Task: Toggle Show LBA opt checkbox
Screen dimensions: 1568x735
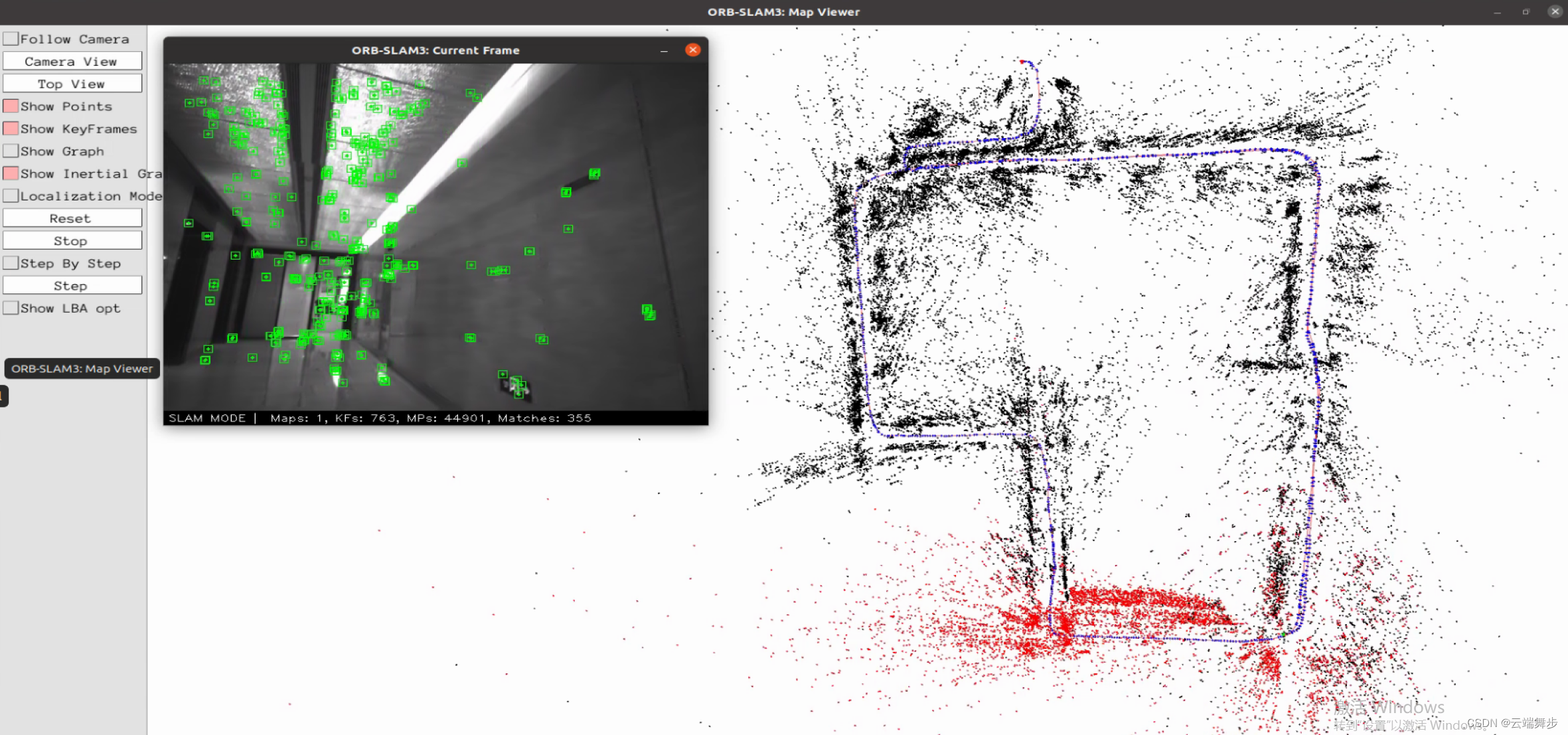Action: click(11, 308)
